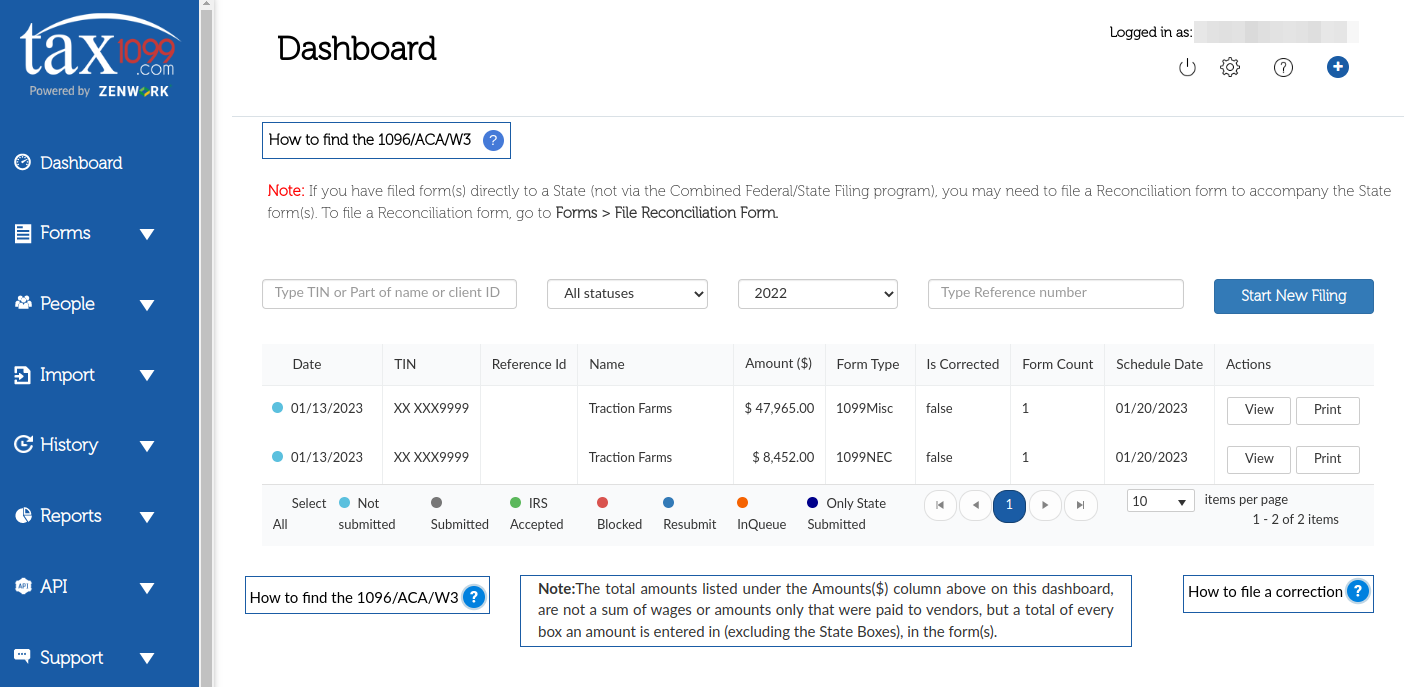Filter by Resubmit status legend

[689, 514]
